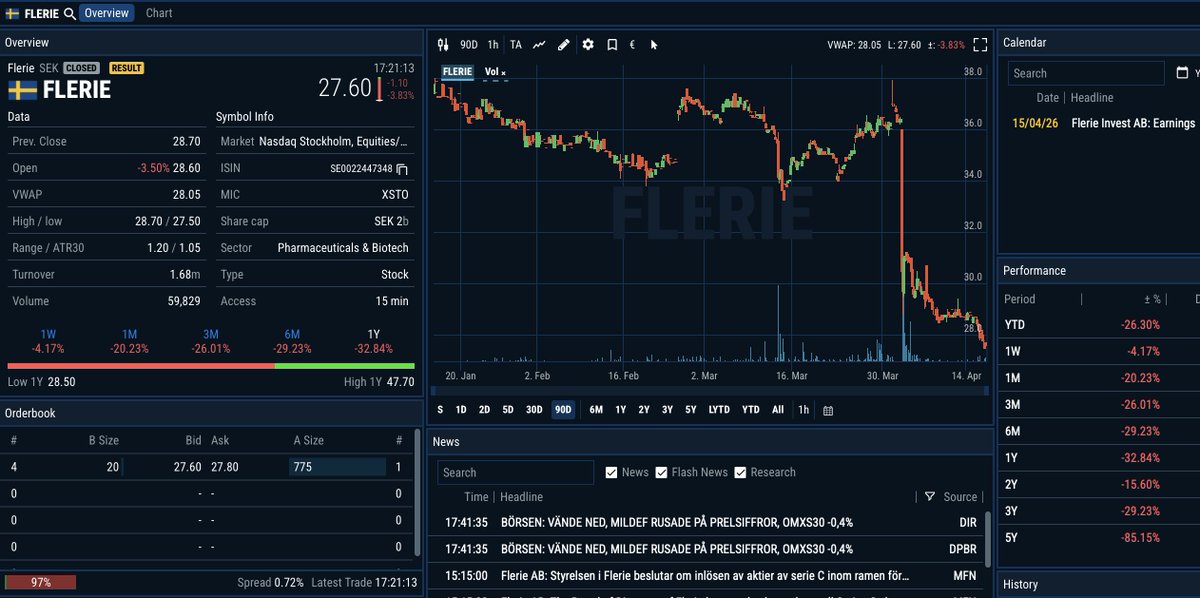The height and width of the screenshot is (598, 1200).
Task: Open the chart type candlestick icon
Action: (442, 44)
